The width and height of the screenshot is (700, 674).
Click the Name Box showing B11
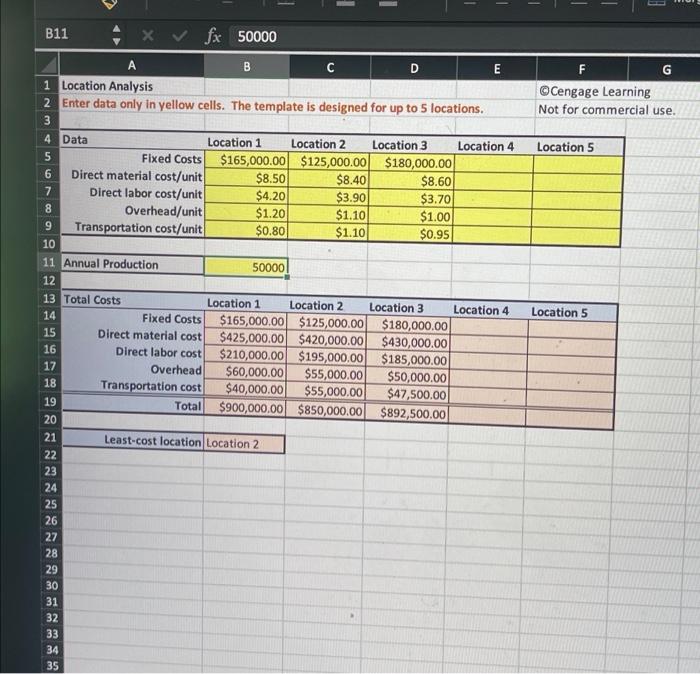pyautogui.click(x=57, y=34)
